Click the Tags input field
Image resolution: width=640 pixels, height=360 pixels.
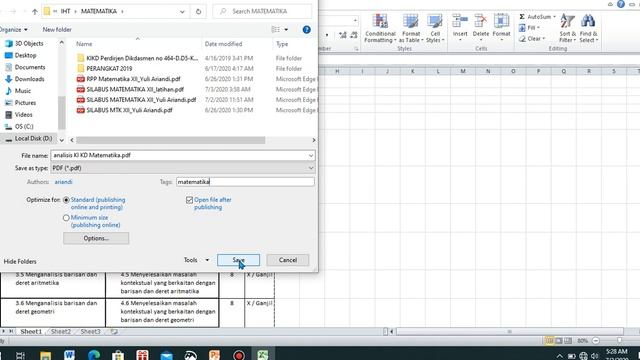coord(245,182)
